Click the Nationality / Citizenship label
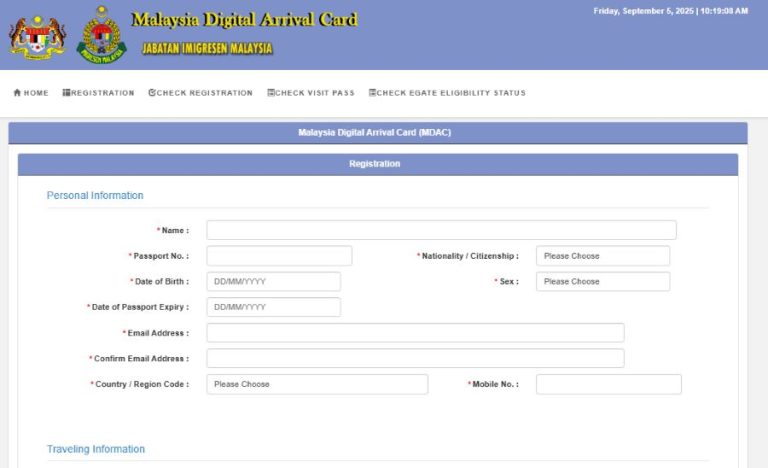Screen dimensions: 768x468 [468, 256]
